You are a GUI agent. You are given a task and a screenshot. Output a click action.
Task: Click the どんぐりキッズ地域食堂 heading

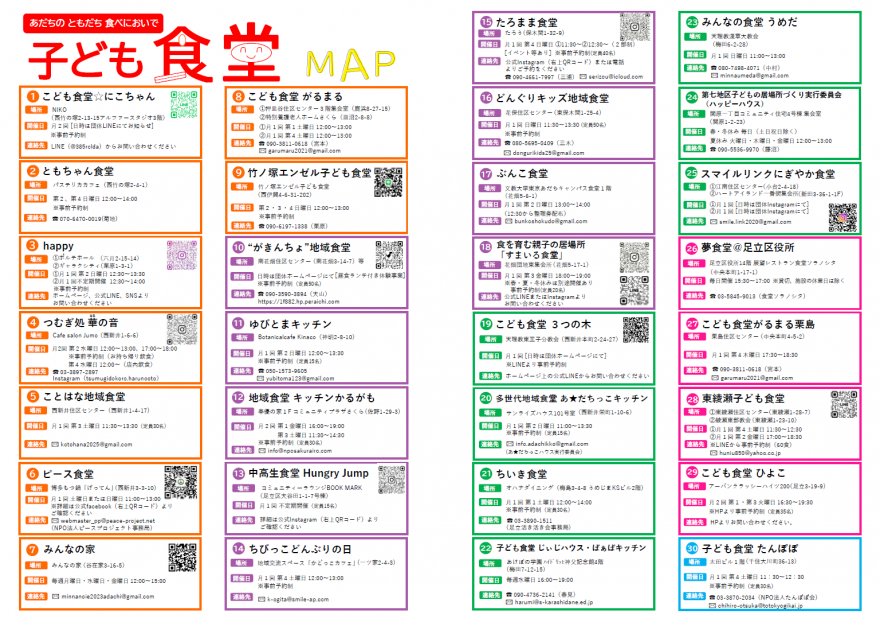tap(552, 98)
